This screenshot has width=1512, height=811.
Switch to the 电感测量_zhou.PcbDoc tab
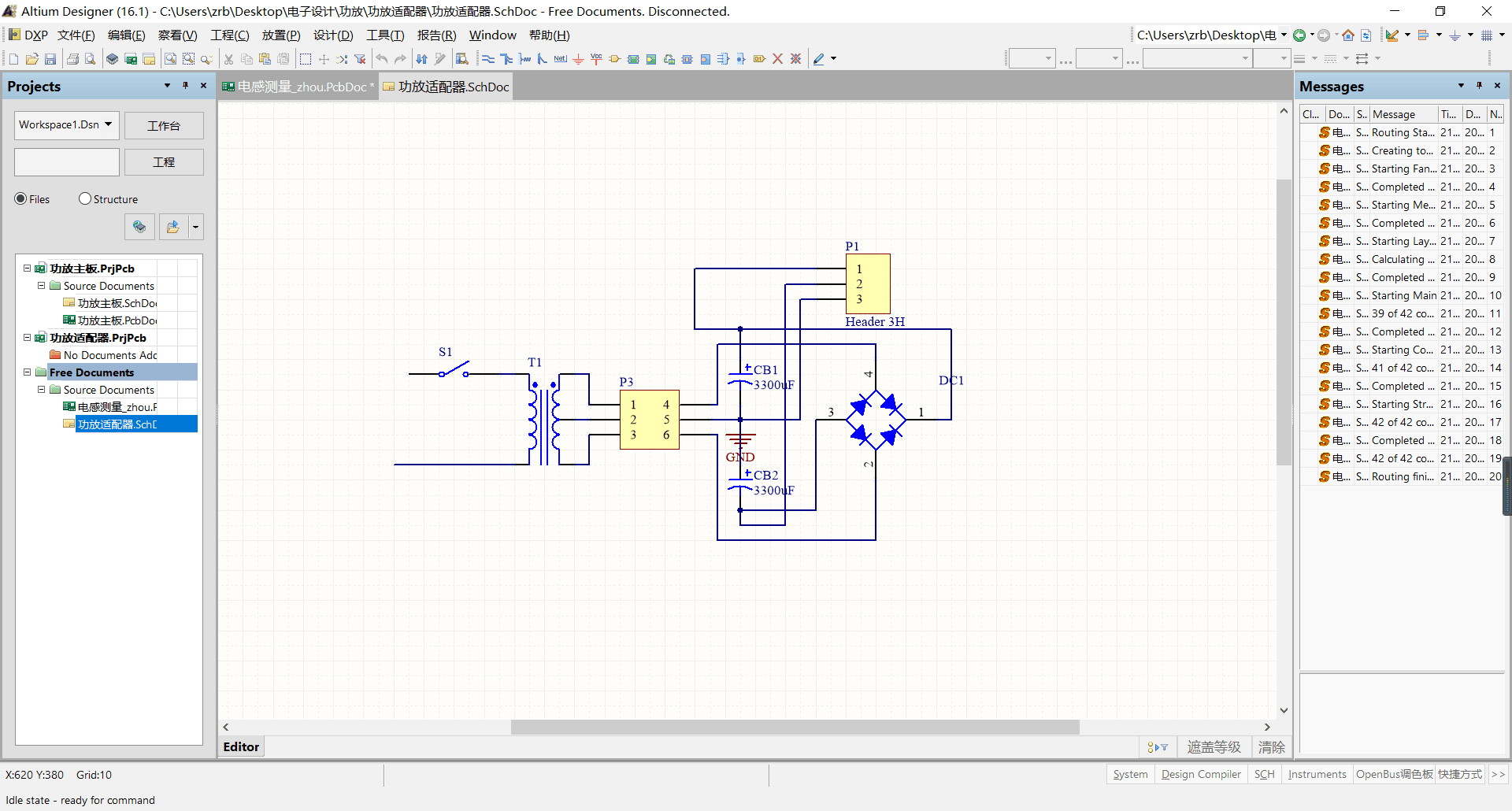pos(298,87)
